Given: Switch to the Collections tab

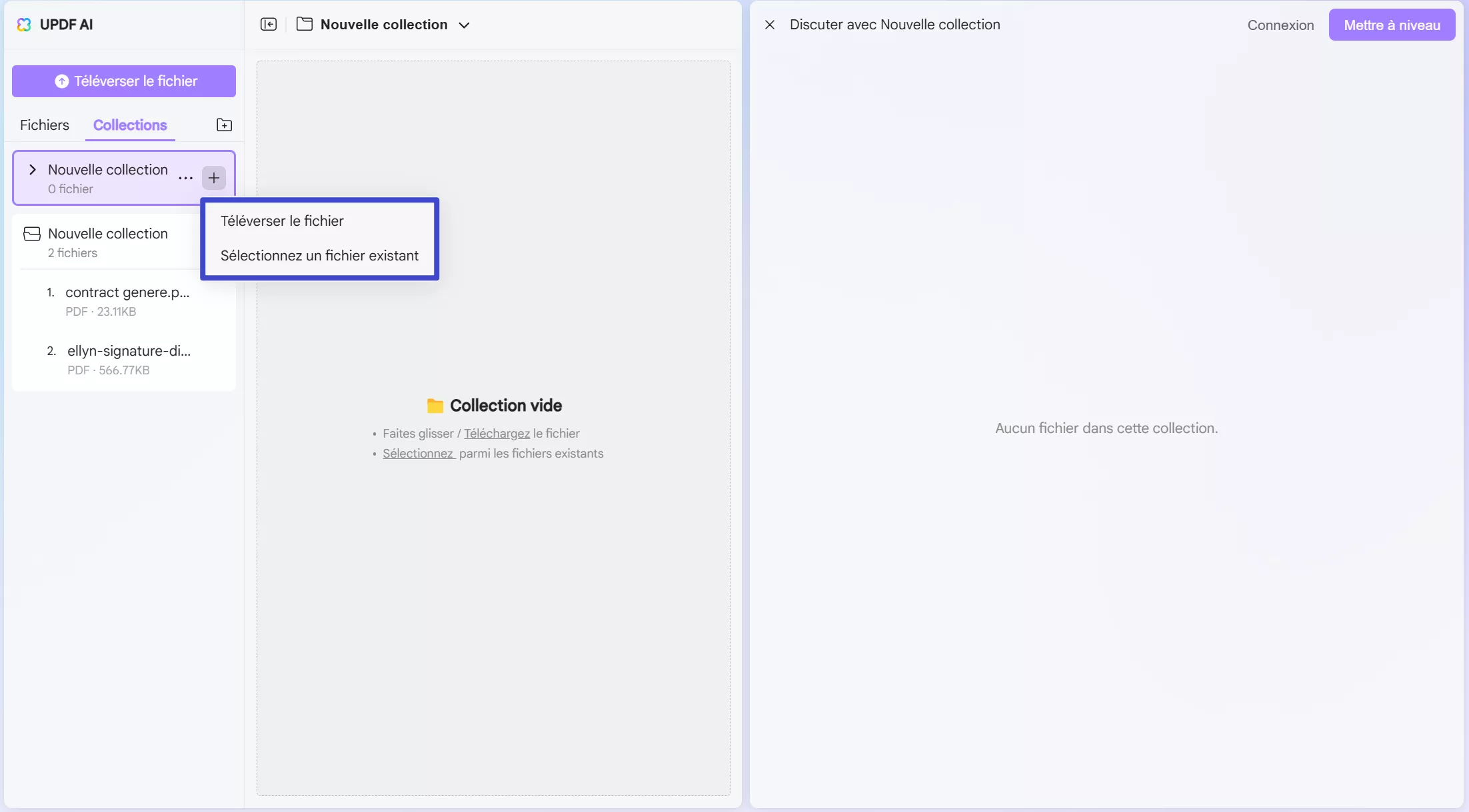Looking at the screenshot, I should pyautogui.click(x=130, y=125).
